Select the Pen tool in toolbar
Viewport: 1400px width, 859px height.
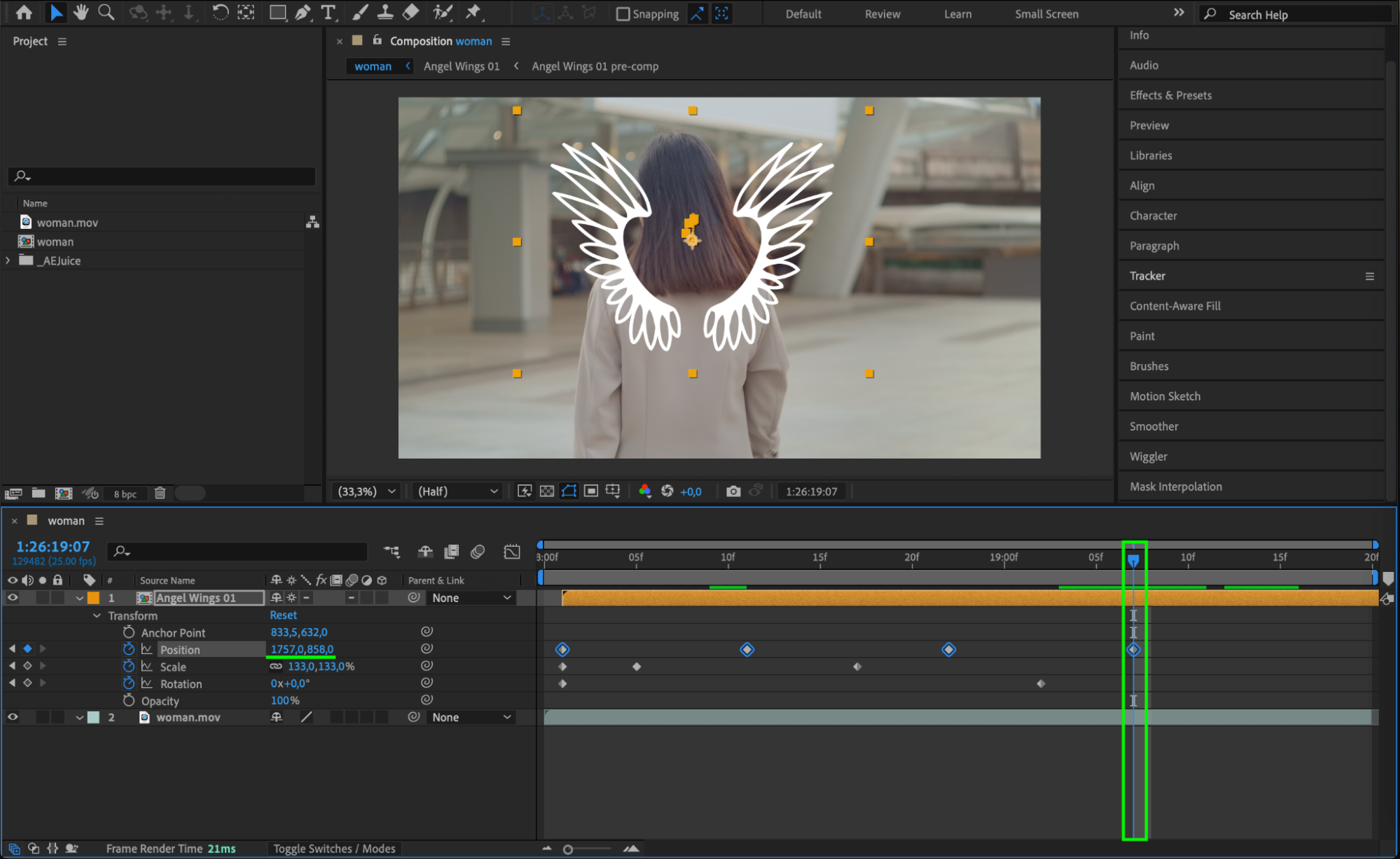tap(303, 12)
